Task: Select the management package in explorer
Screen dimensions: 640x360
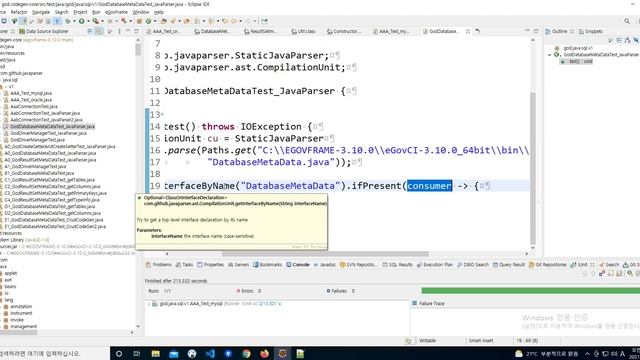Action: pyautogui.click(x=23, y=327)
